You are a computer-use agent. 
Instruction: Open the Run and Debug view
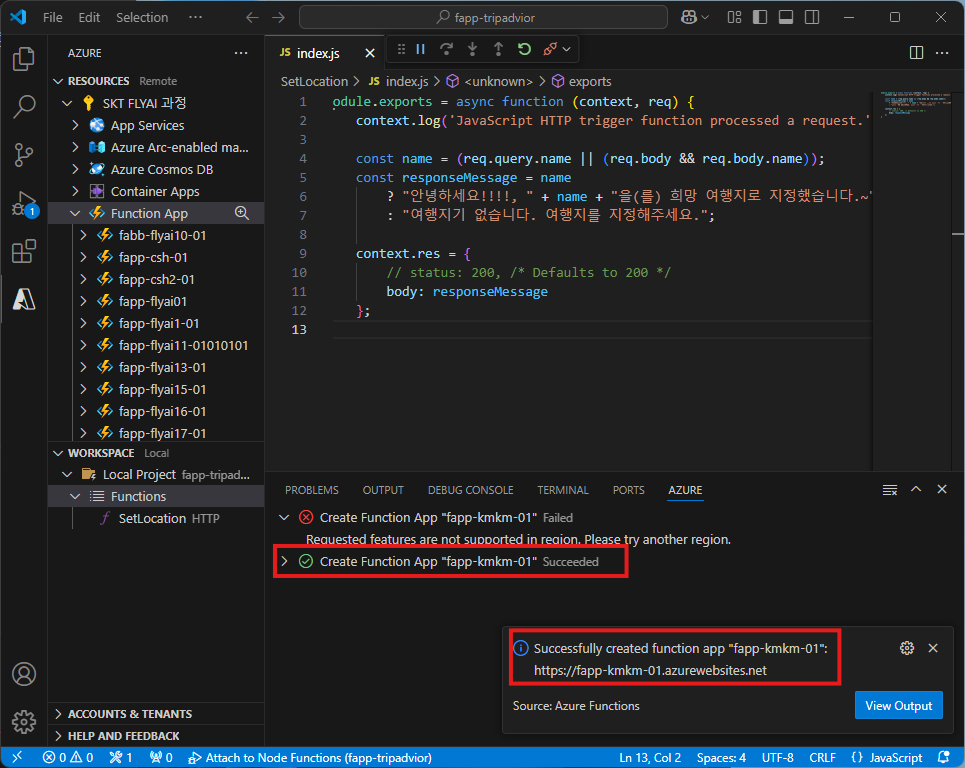(24, 203)
